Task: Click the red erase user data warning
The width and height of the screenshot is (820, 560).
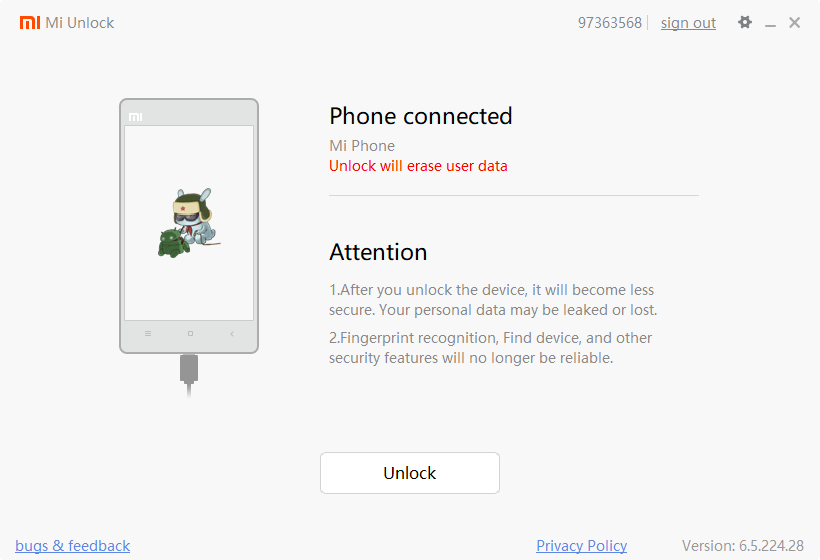Action: pos(418,166)
